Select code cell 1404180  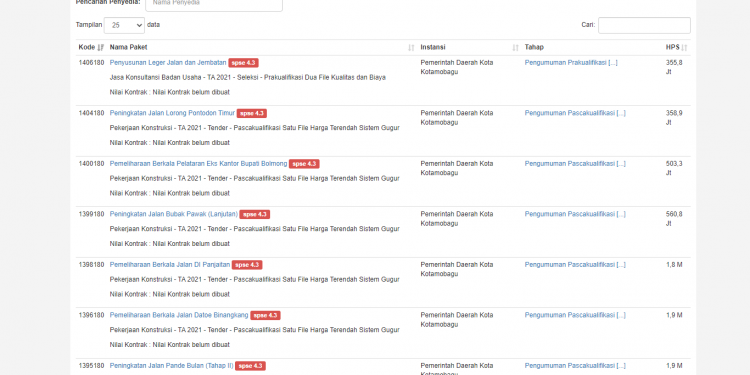[x=91, y=113]
